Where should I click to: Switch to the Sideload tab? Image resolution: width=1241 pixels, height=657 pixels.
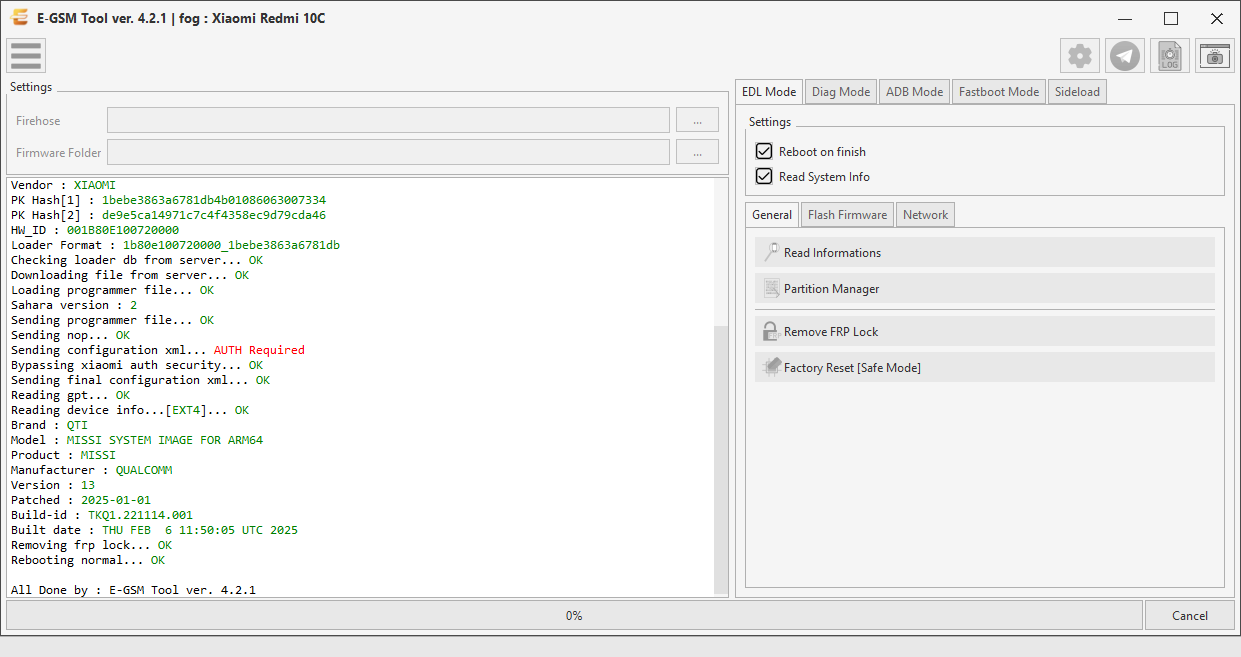click(x=1077, y=91)
